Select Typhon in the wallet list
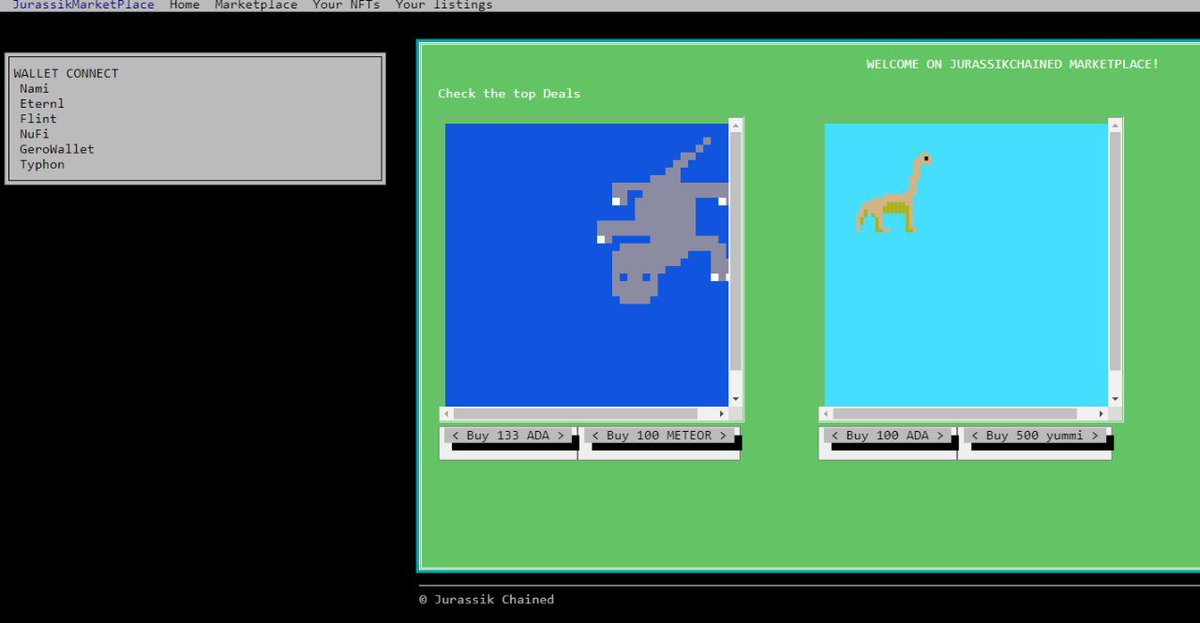The height and width of the screenshot is (623, 1200). 41,164
